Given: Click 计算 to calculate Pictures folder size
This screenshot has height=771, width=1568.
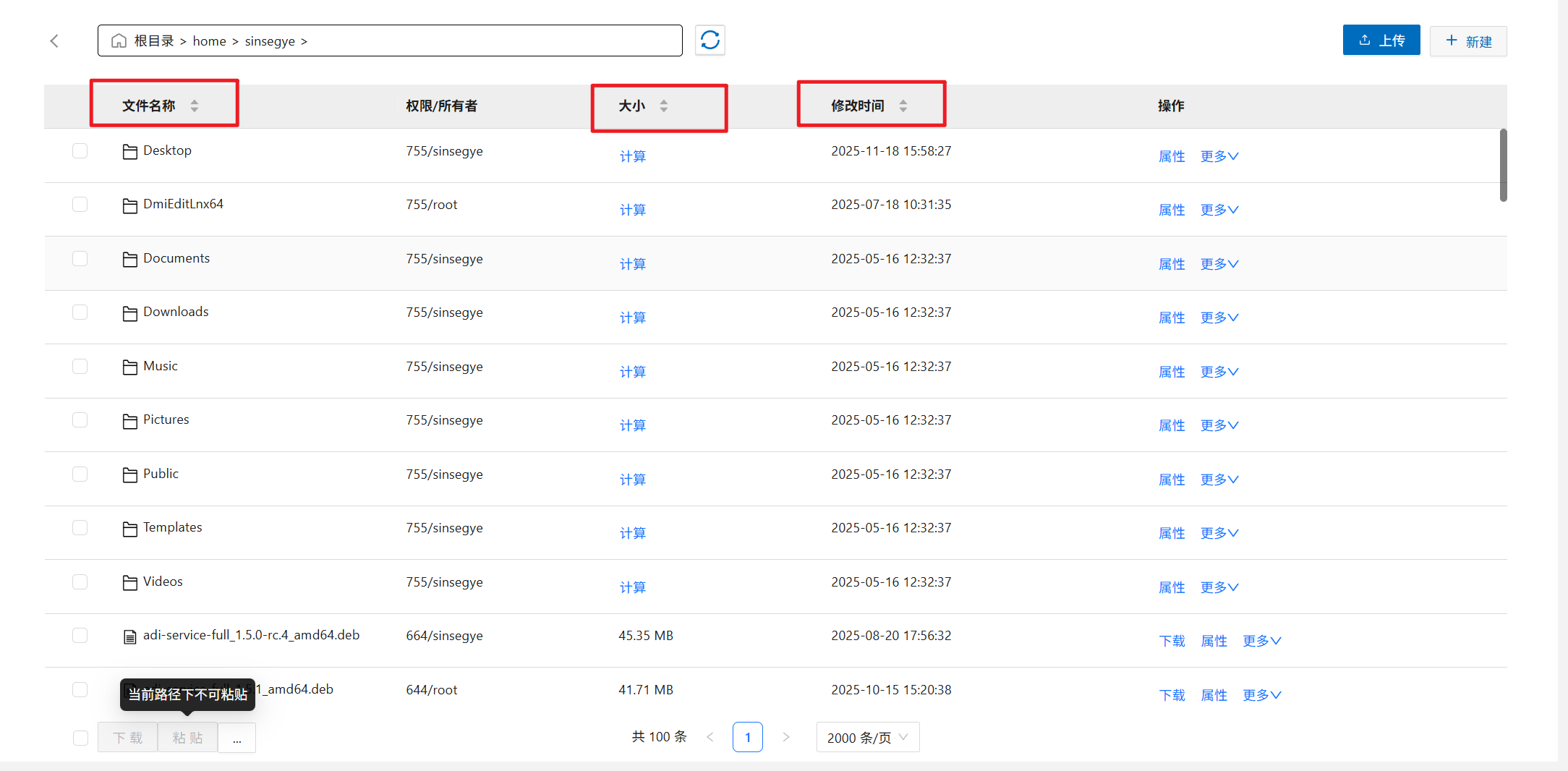Looking at the screenshot, I should [632, 425].
